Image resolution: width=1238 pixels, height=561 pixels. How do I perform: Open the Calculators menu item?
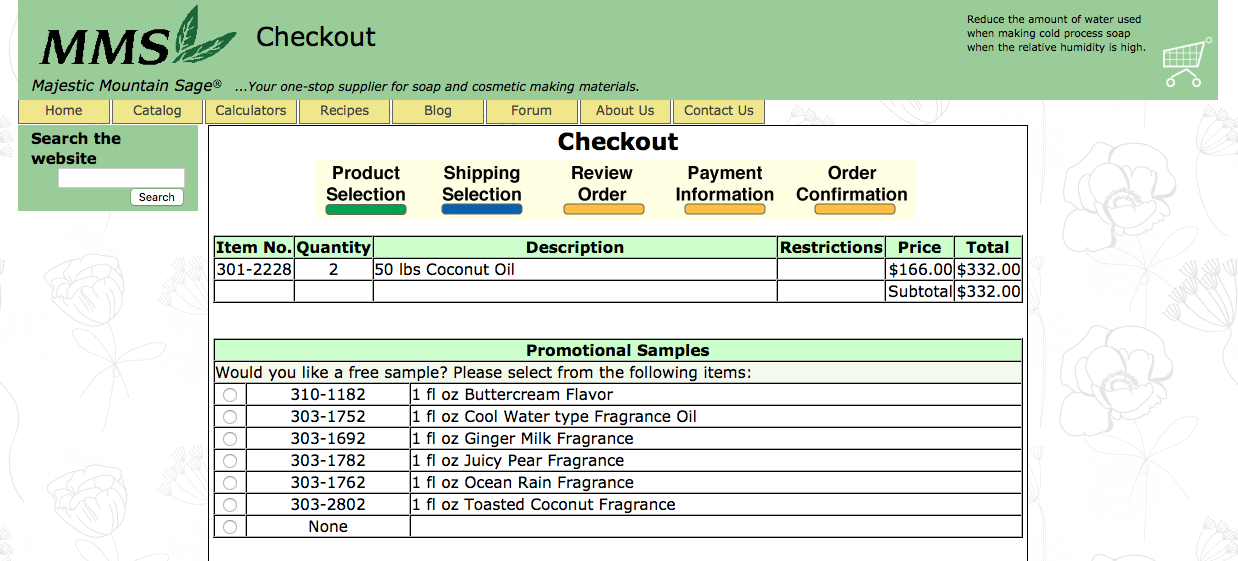click(x=251, y=111)
